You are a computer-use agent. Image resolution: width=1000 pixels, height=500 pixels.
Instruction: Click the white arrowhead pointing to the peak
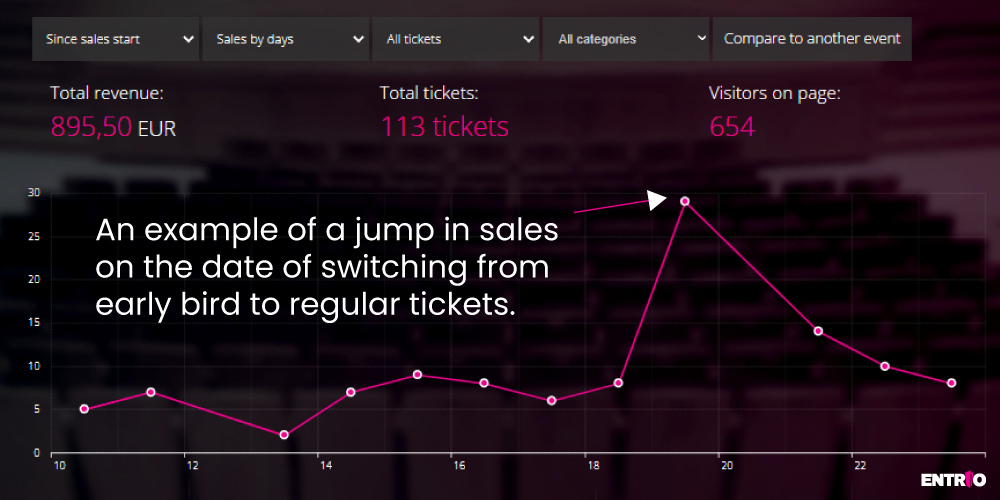pyautogui.click(x=656, y=200)
